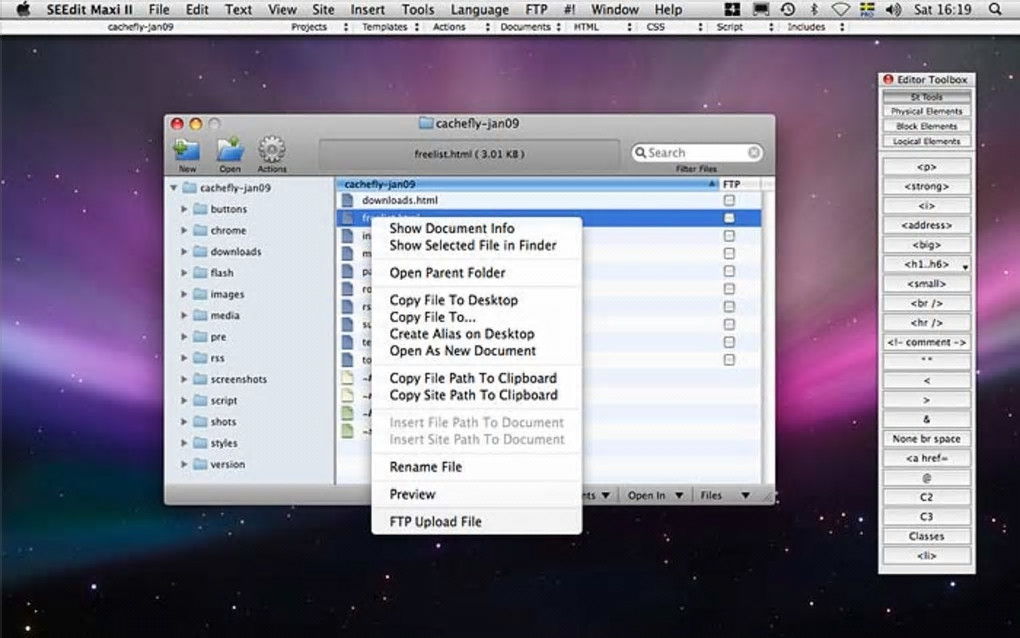
Task: Select downloads.html in file list
Action: pos(399,200)
